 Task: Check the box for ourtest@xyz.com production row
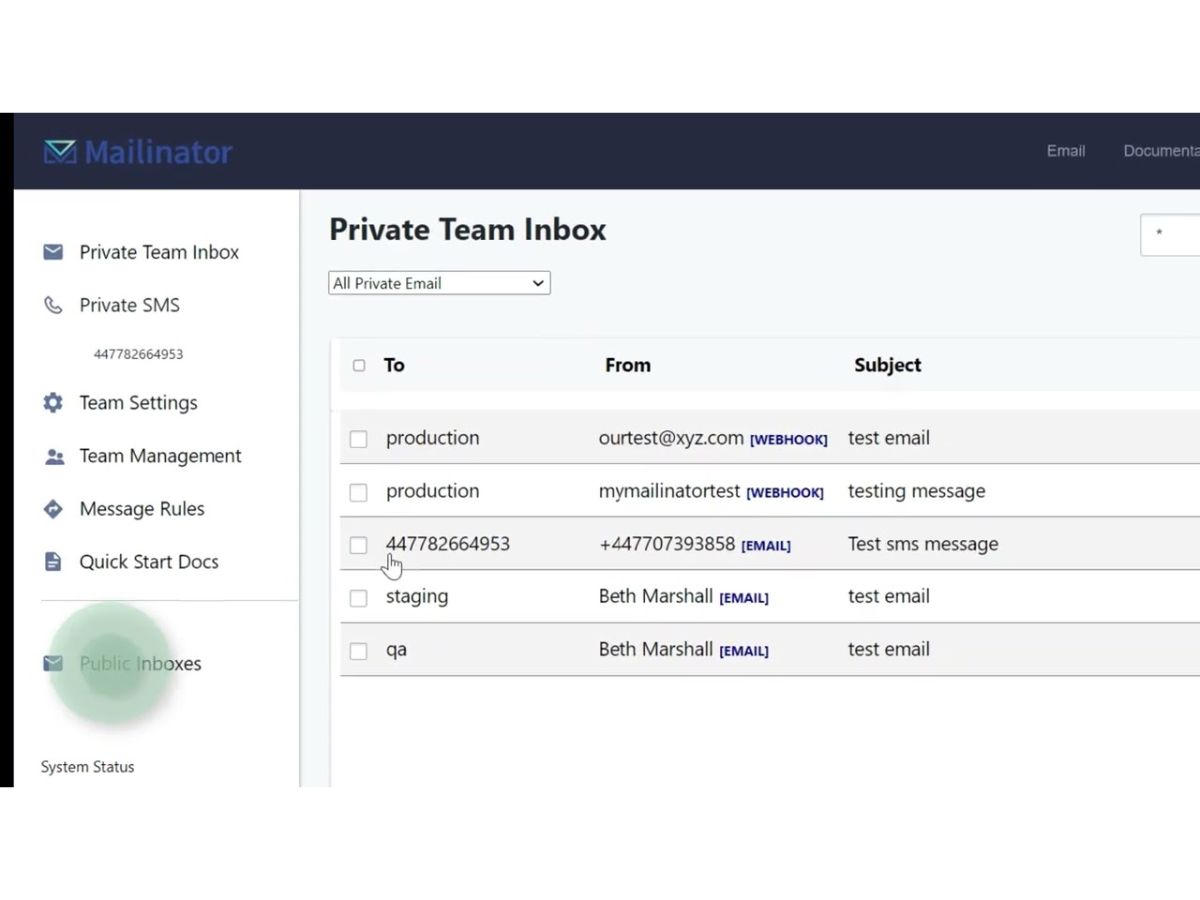pyautogui.click(x=359, y=439)
